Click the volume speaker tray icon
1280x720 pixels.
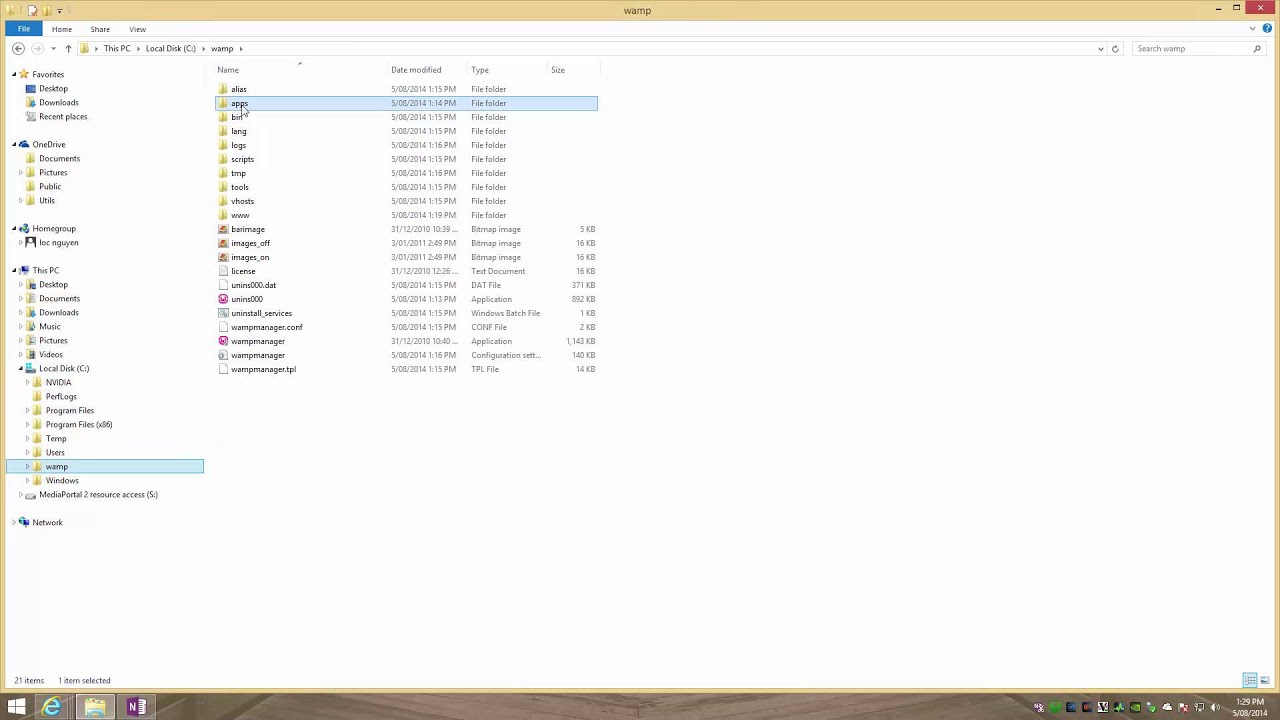(1215, 708)
